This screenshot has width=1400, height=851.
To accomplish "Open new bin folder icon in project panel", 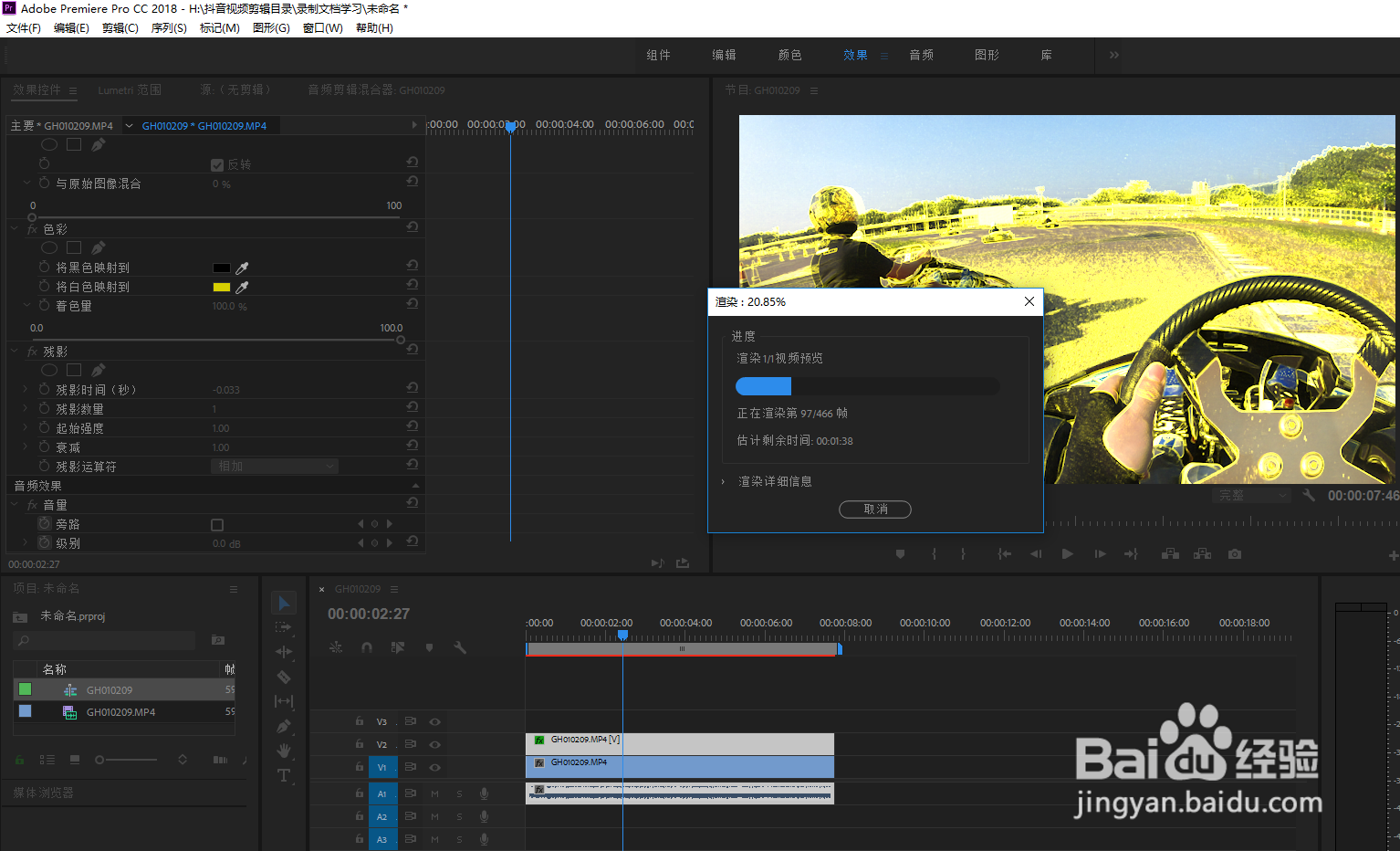I will point(218,640).
